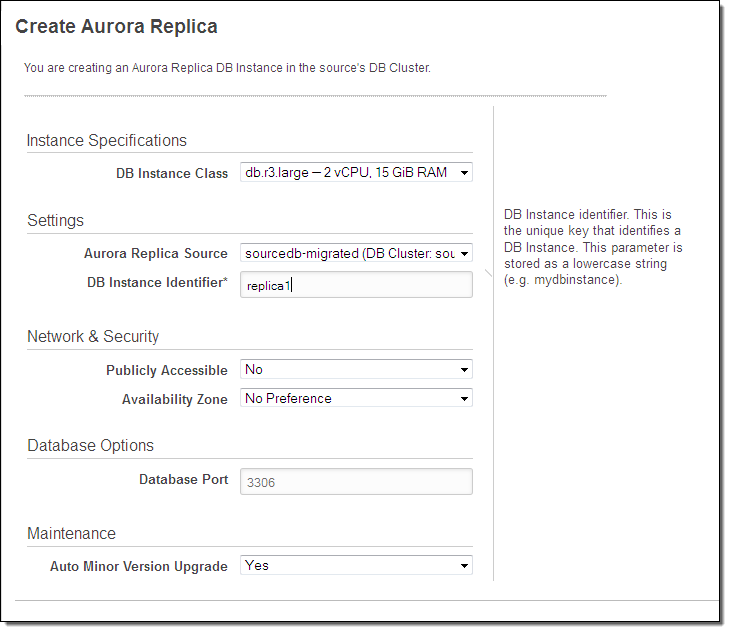The width and height of the screenshot is (730, 632).
Task: Click the Create Aurora Replica page title
Action: pyautogui.click(x=116, y=27)
